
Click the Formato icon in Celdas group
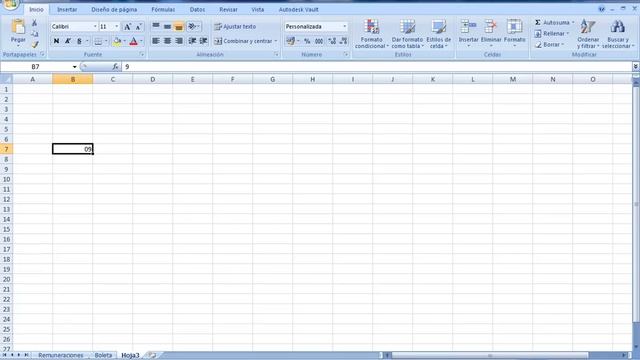pyautogui.click(x=514, y=27)
